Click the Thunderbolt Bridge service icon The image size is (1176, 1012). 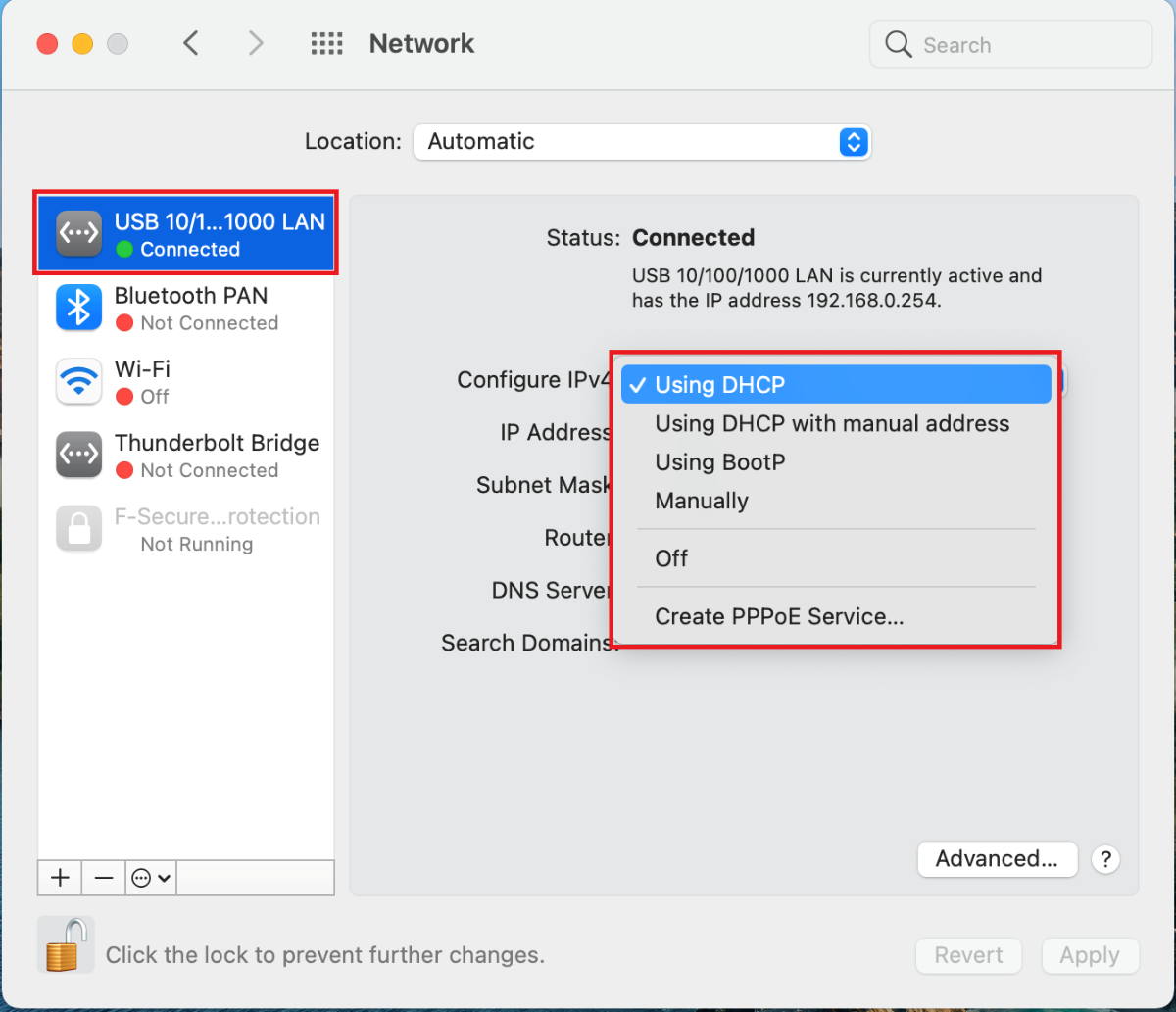click(x=78, y=455)
